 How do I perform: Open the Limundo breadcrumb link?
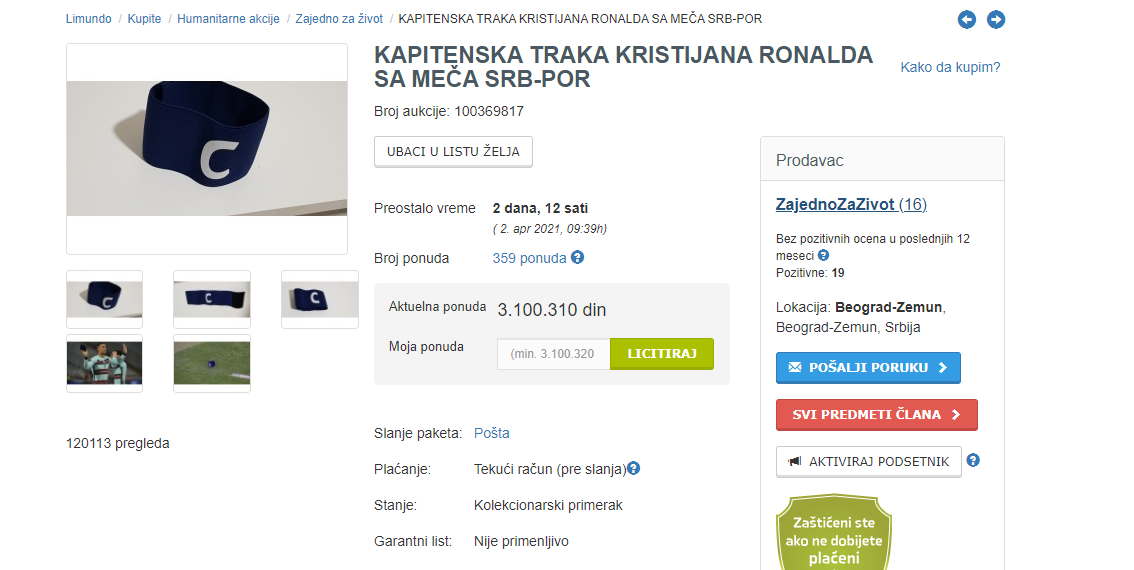(x=88, y=19)
